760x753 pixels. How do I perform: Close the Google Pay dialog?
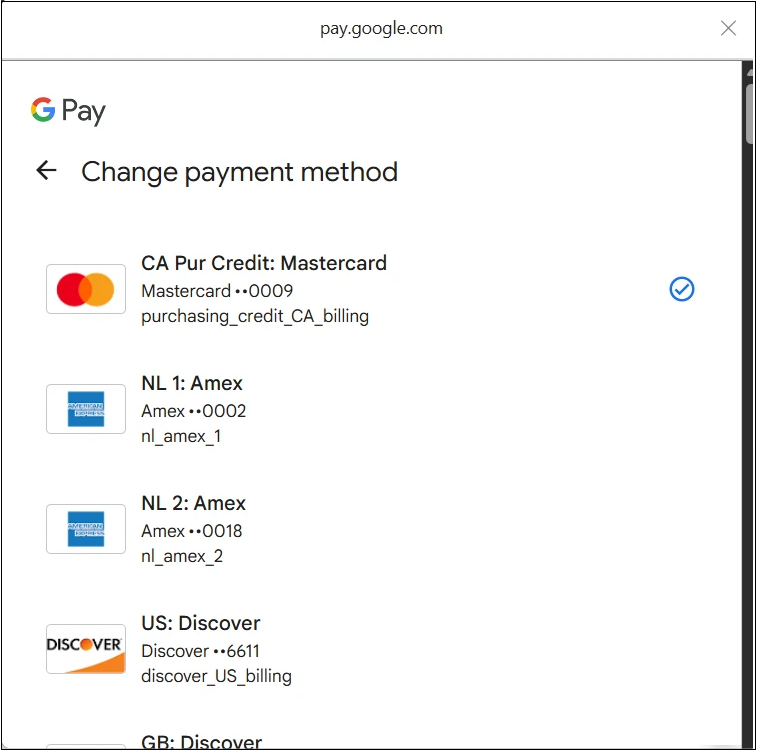point(729,28)
